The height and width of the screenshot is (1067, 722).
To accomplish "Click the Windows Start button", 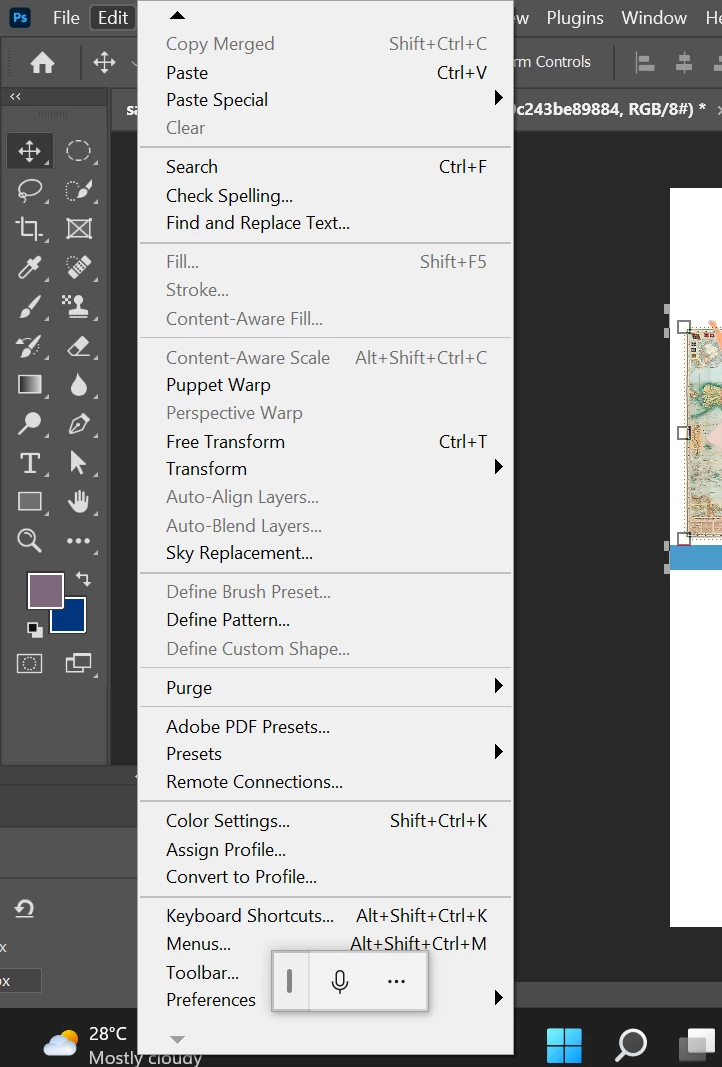I will point(564,1045).
